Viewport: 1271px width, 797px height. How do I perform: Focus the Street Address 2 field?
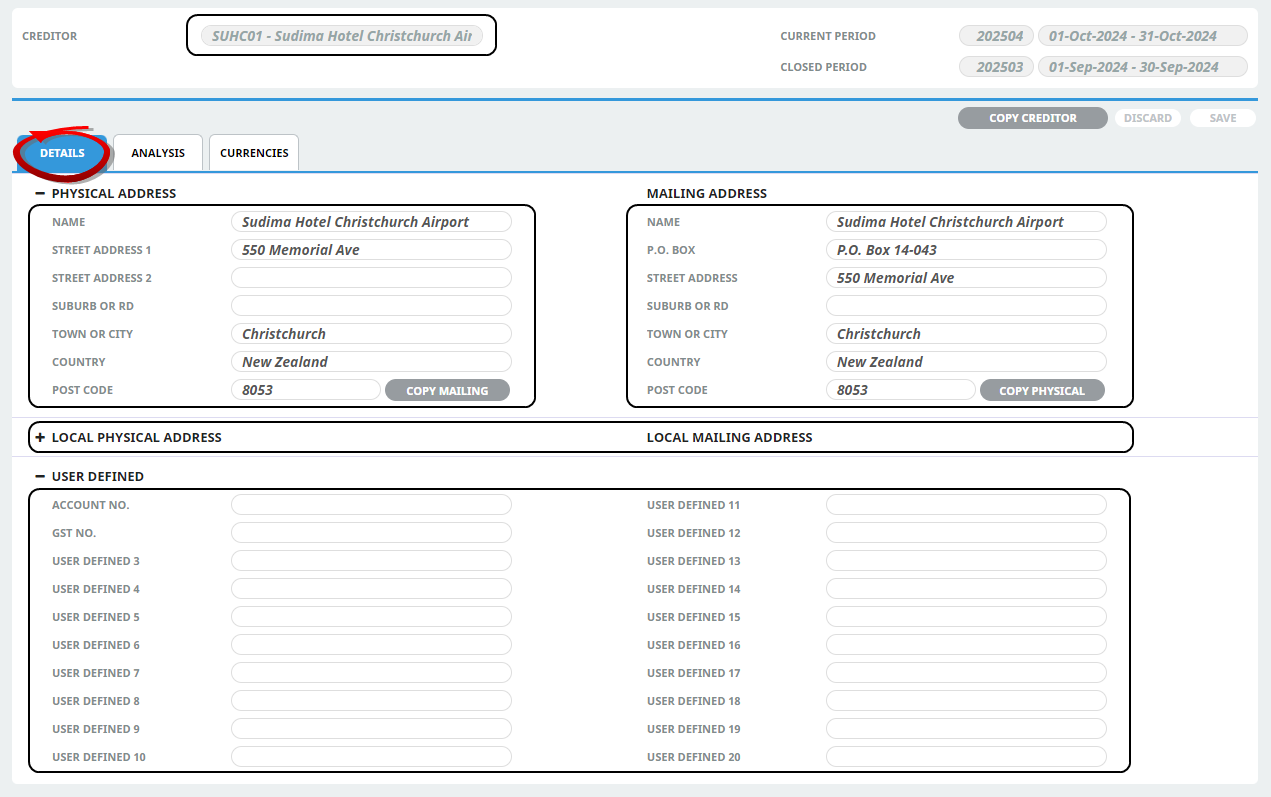coord(371,278)
